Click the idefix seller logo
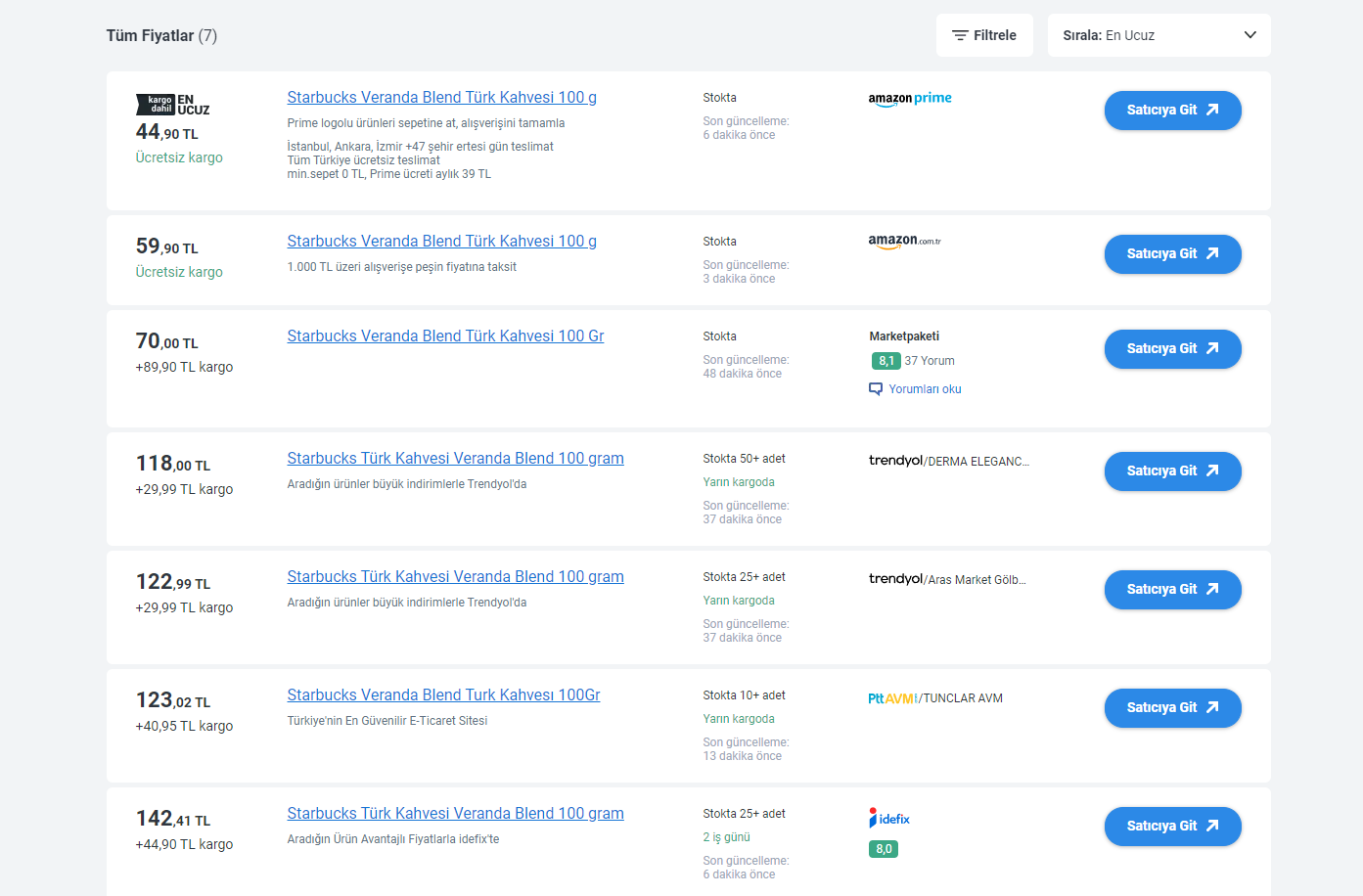This screenshot has width=1363, height=896. pos(889,818)
